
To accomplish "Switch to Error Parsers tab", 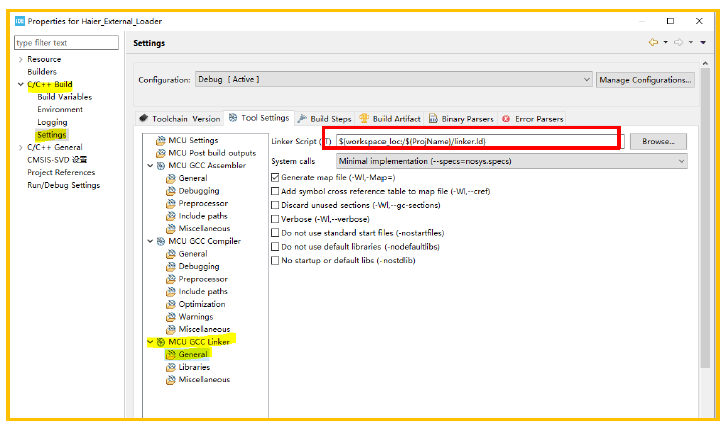I will click(x=533, y=119).
